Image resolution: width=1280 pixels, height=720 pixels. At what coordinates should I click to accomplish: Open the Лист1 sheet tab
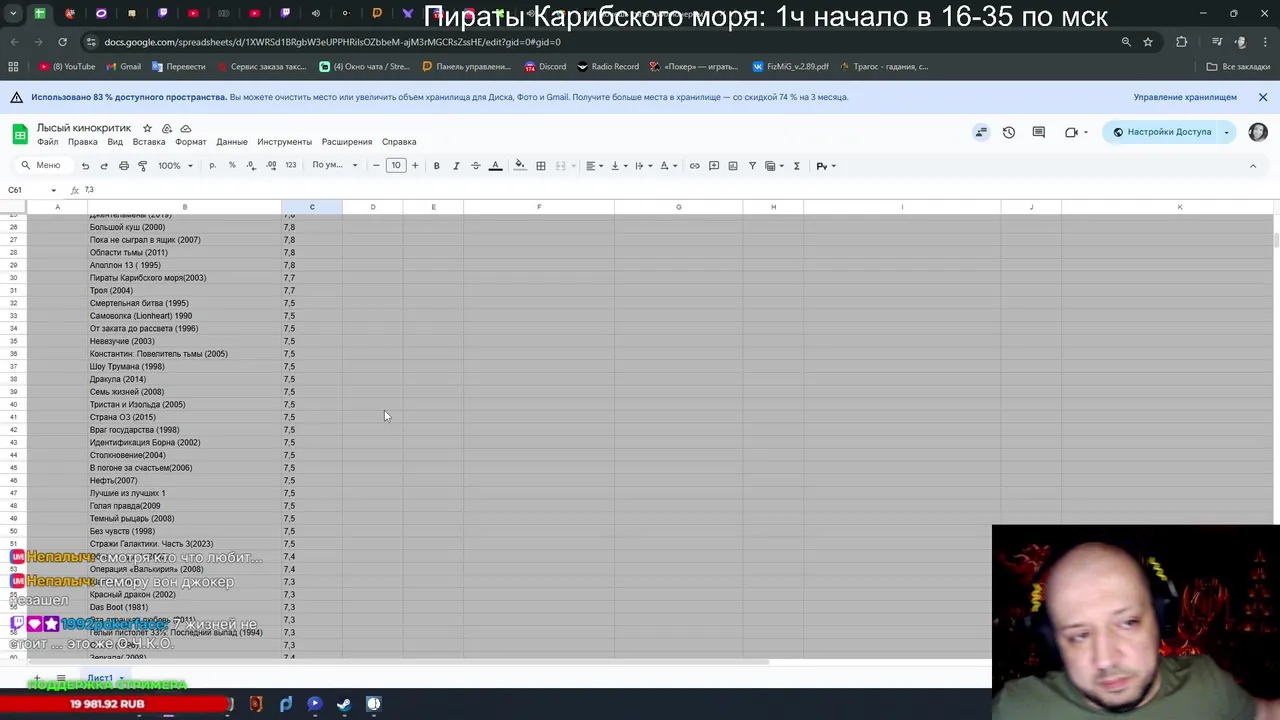[x=100, y=678]
